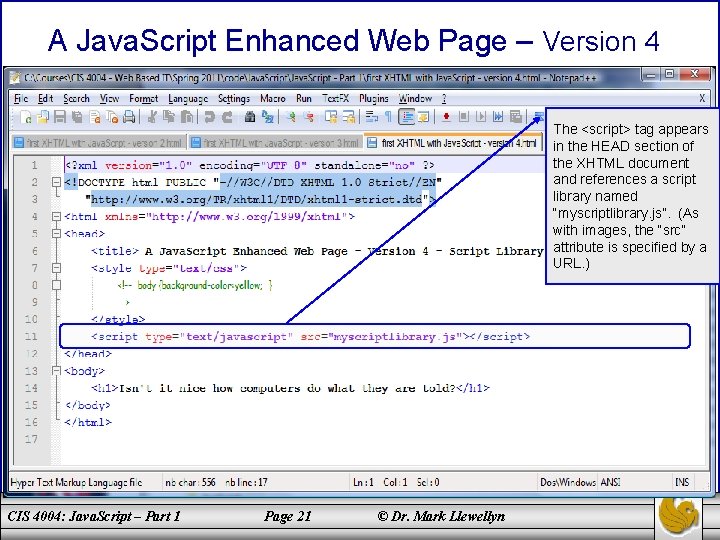Click line number 11 in the margin
Viewport: 720px width, 540px height.
click(31, 336)
